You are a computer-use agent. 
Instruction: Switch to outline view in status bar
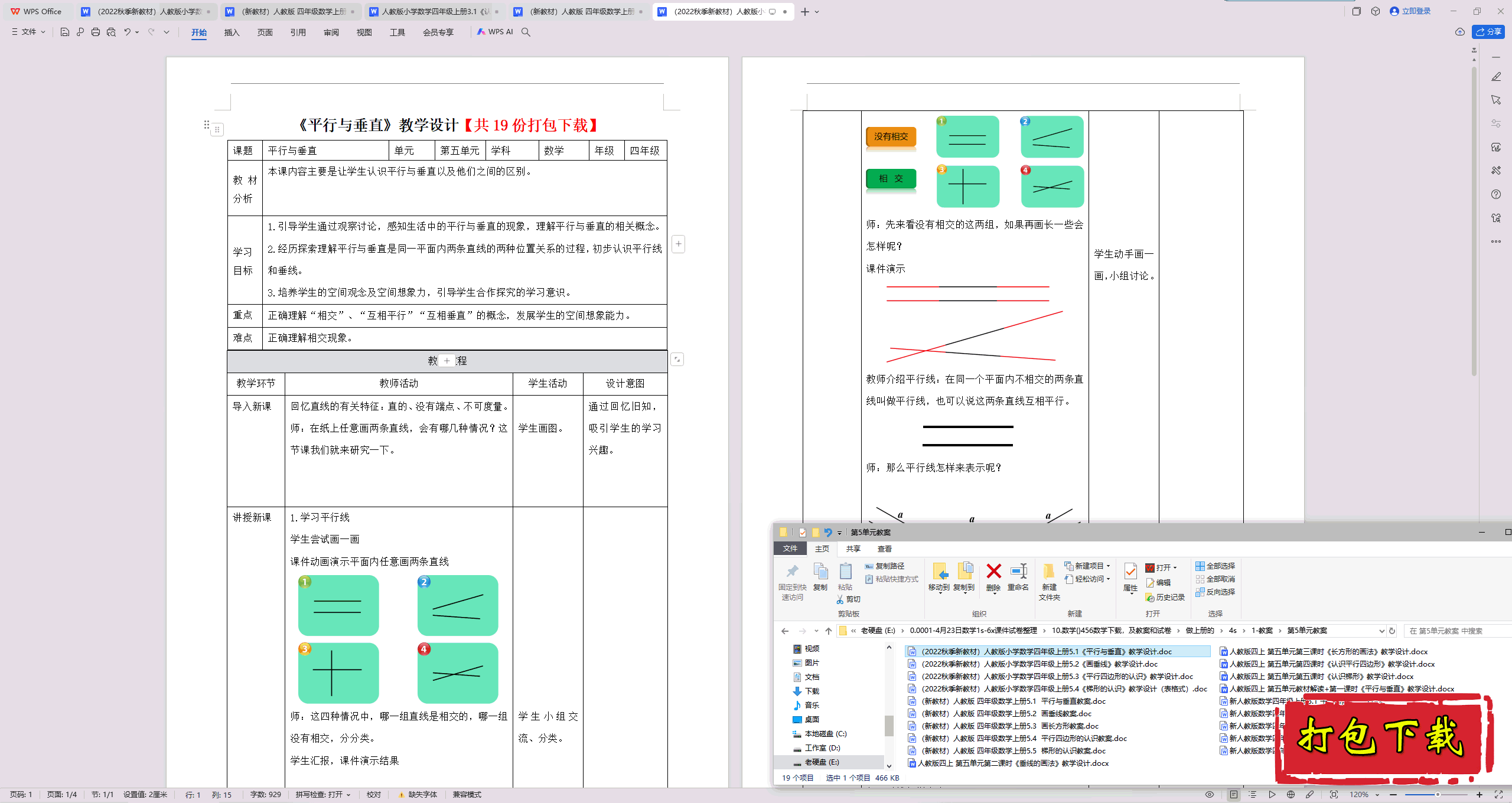pos(1252,795)
